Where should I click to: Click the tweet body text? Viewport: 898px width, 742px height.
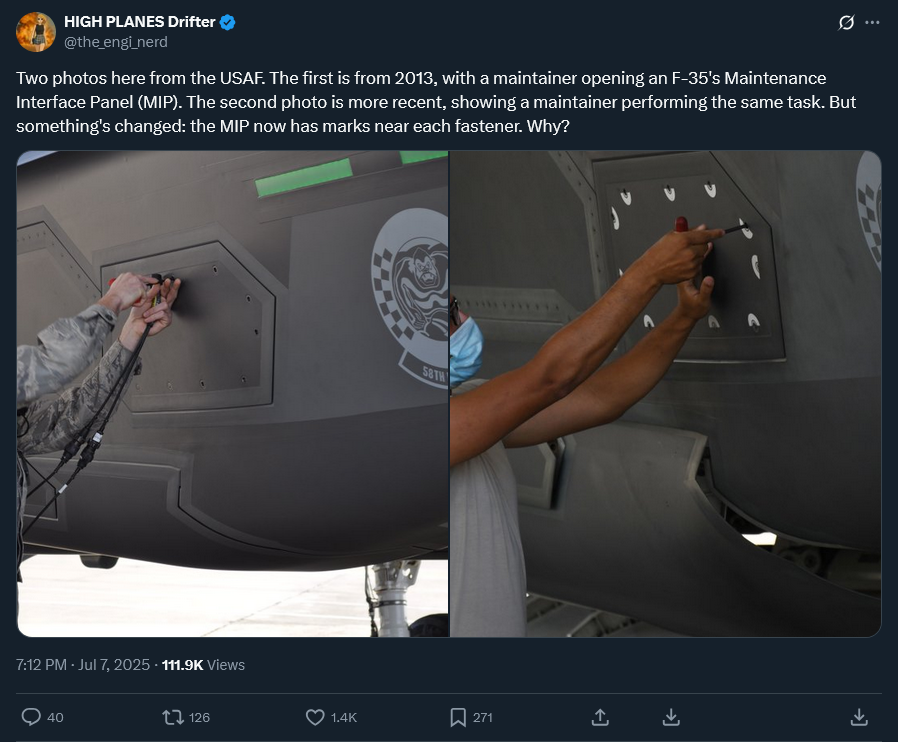pyautogui.click(x=436, y=102)
